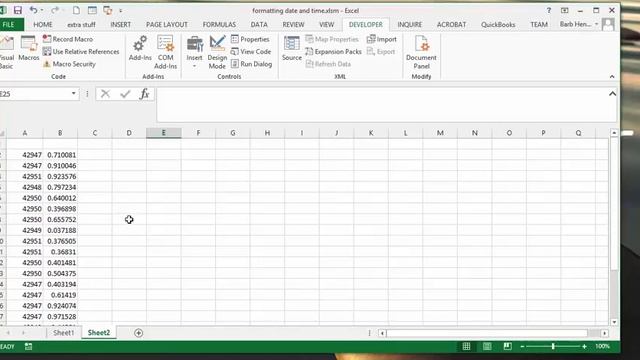Select column E header
This screenshot has height=360, width=640.
[164, 133]
